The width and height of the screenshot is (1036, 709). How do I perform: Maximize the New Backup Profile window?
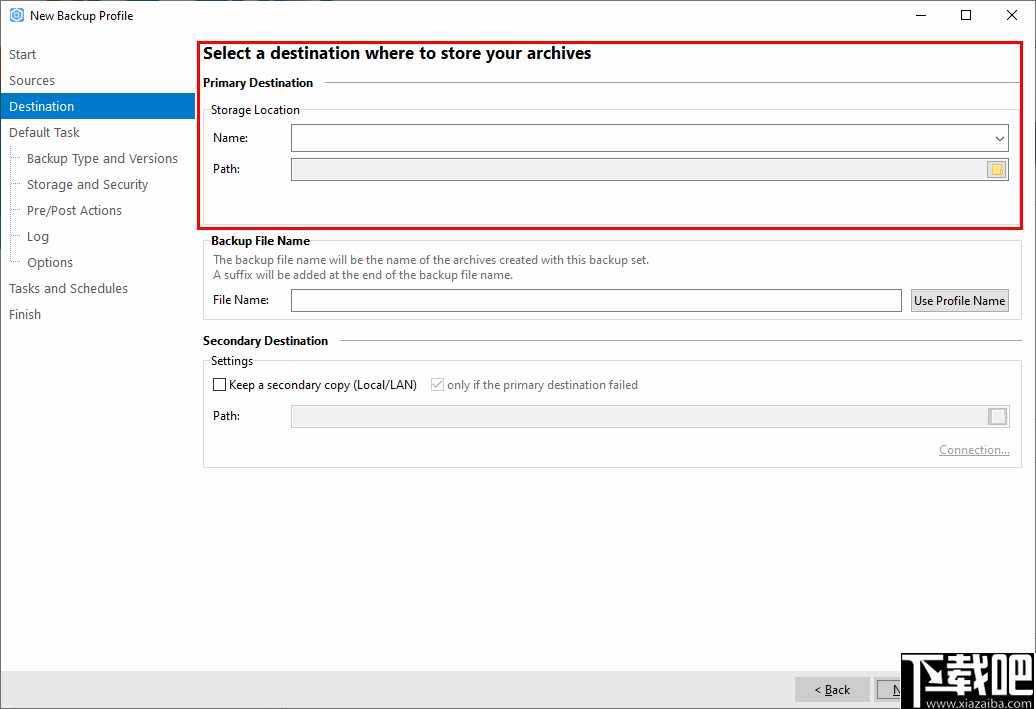[966, 15]
